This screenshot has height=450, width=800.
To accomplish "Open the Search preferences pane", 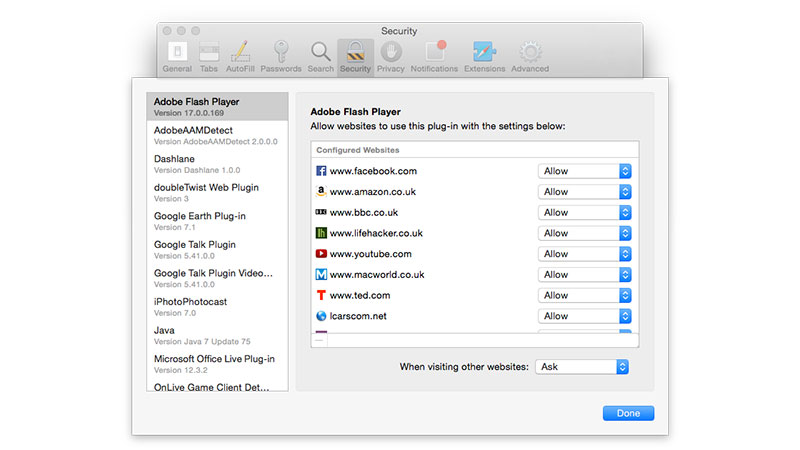I will point(320,57).
